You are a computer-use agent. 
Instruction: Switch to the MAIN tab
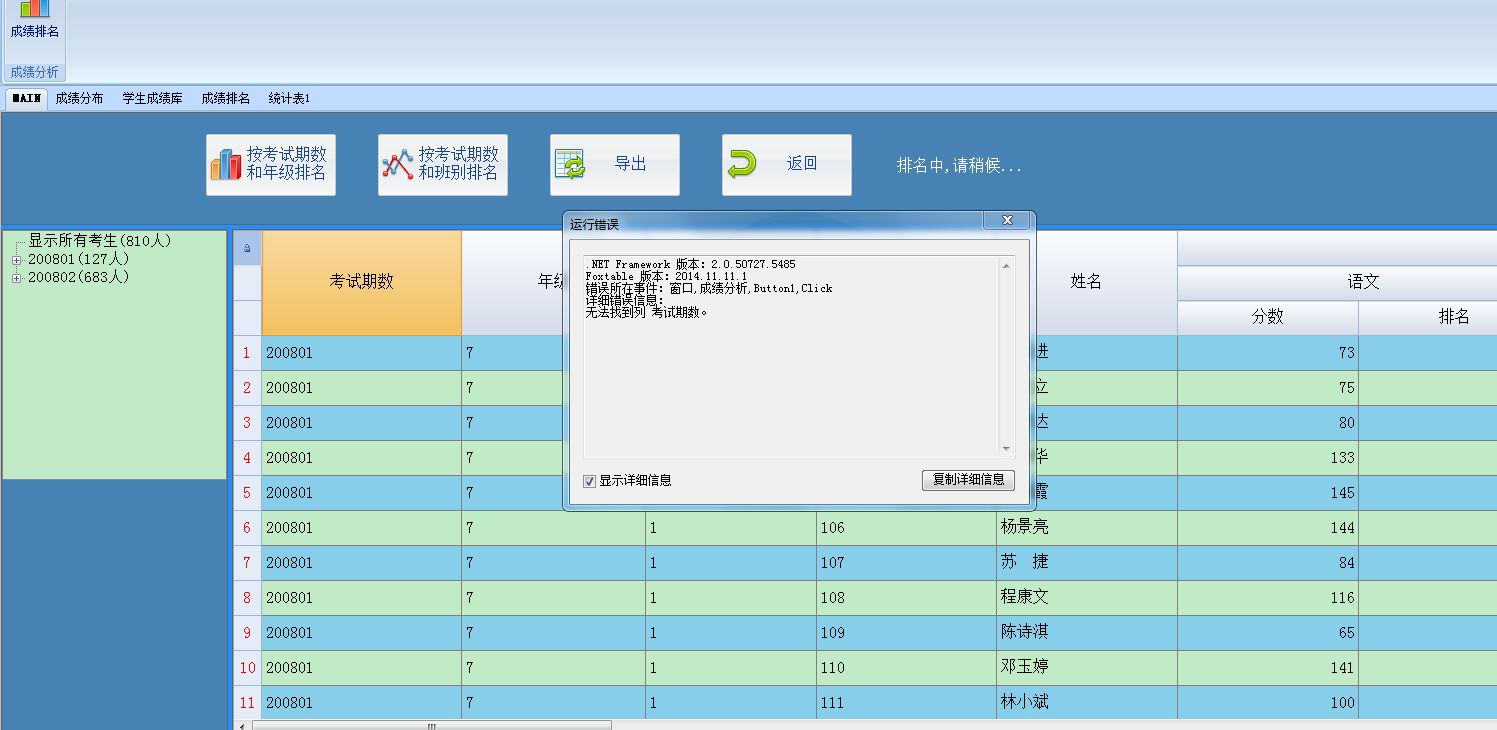[x=26, y=98]
